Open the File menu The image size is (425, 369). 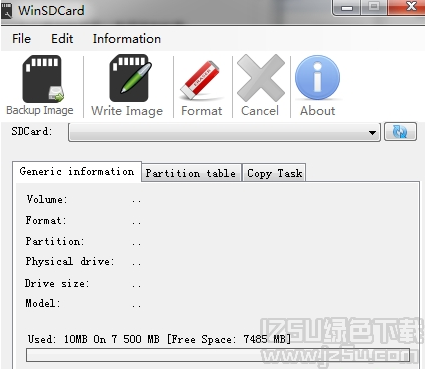coord(21,39)
